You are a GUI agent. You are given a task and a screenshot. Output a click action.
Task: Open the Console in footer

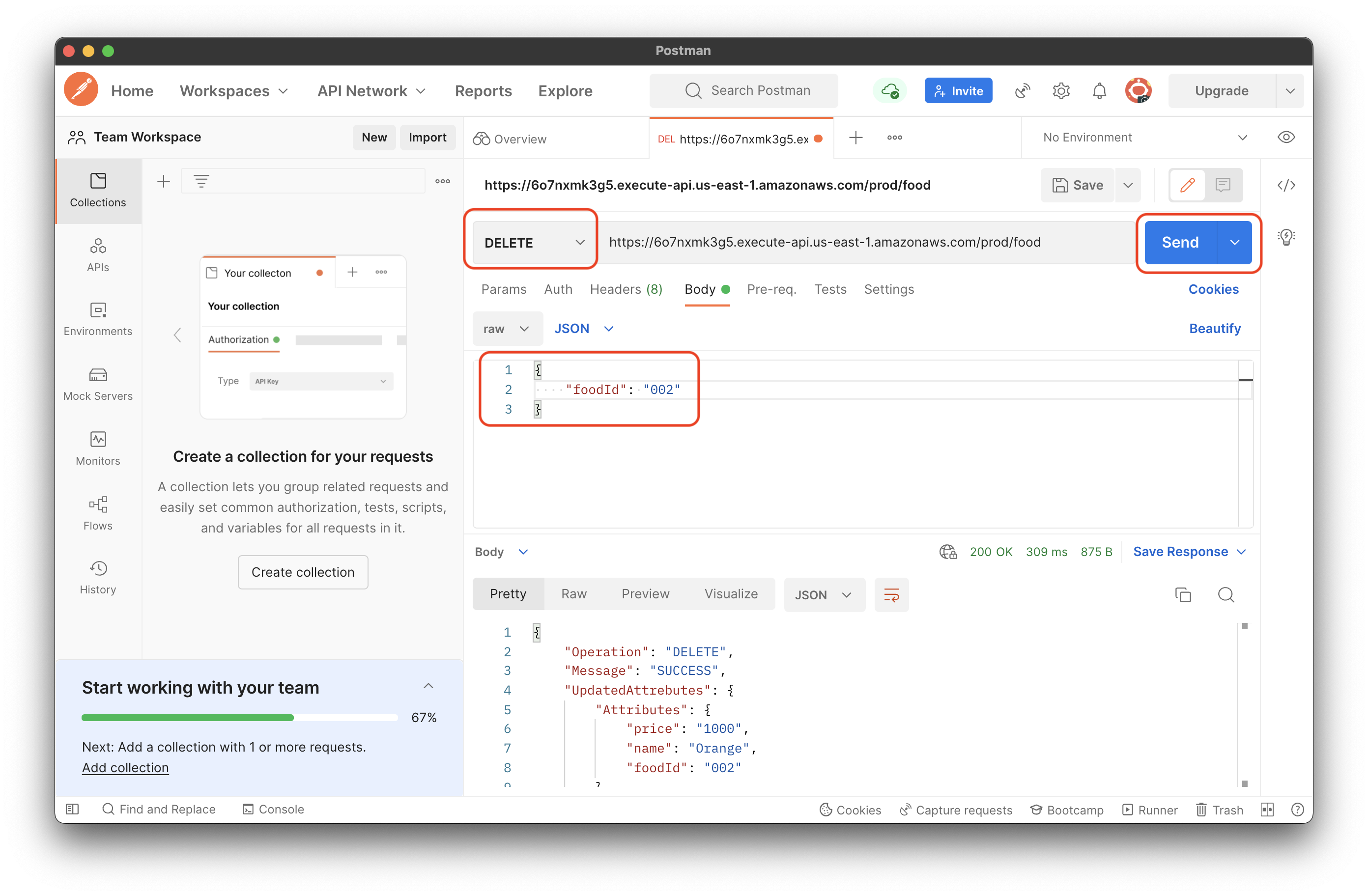[273, 809]
